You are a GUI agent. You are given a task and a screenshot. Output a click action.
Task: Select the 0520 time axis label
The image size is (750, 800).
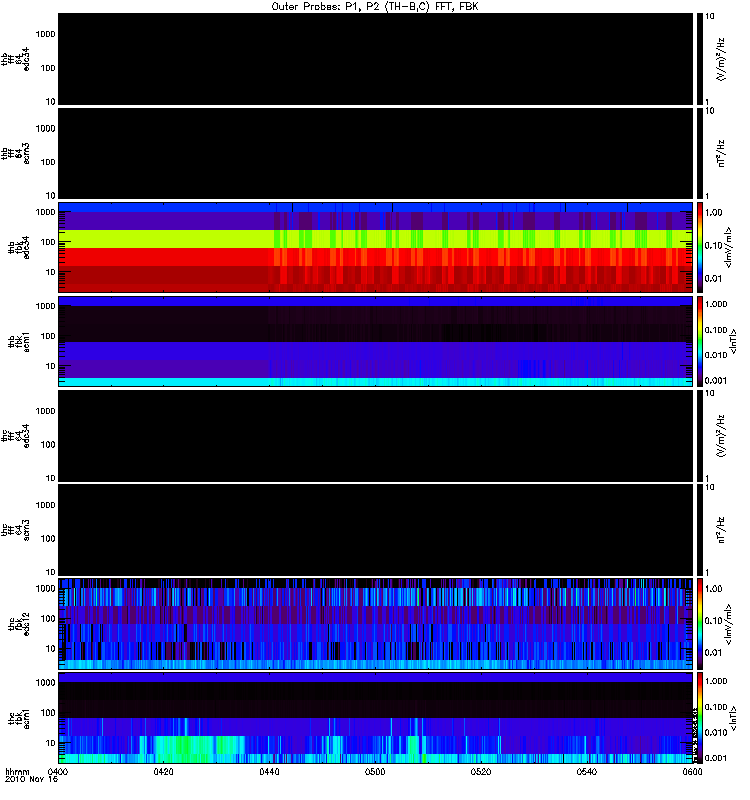click(x=481, y=771)
